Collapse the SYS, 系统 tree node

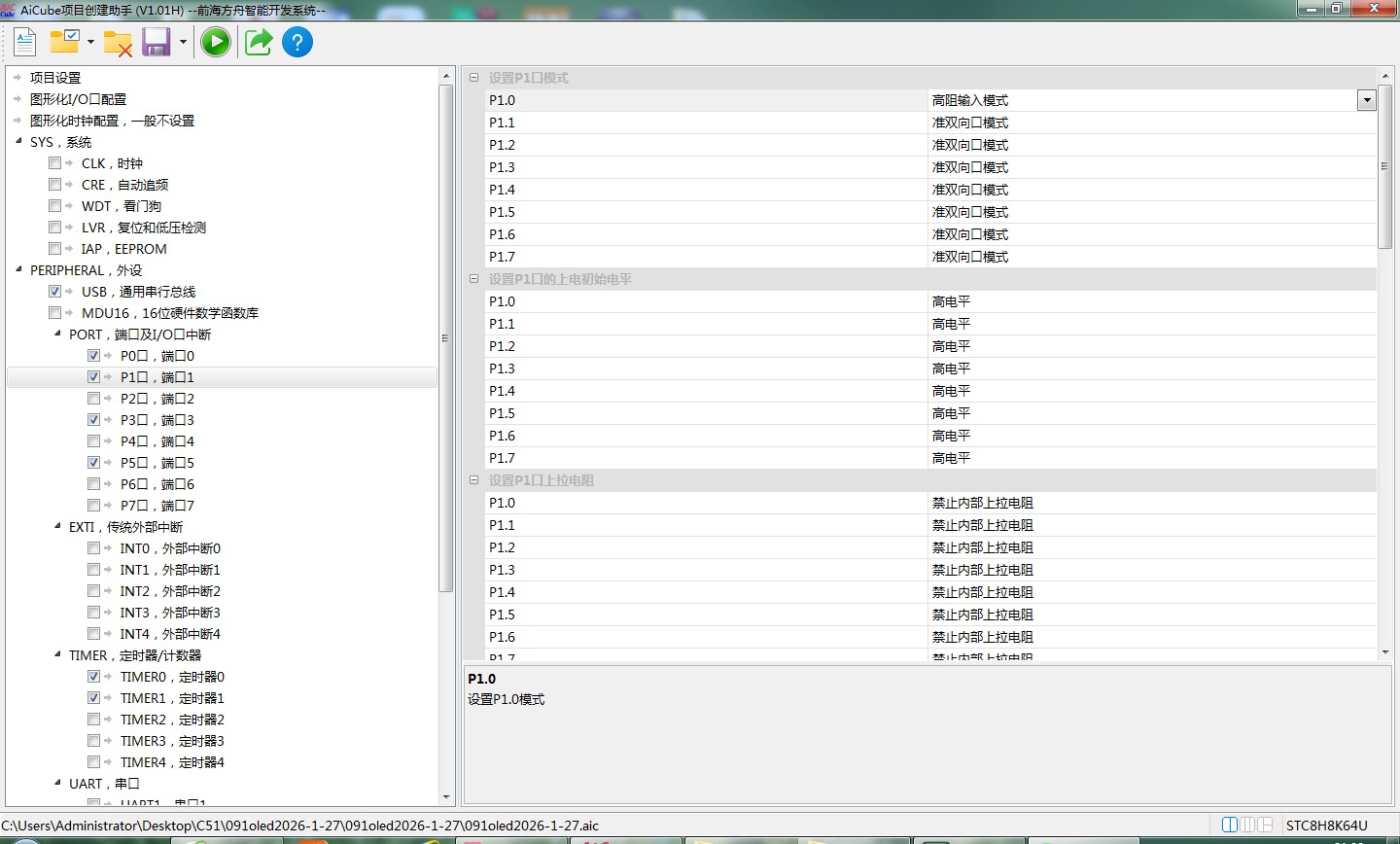pos(18,142)
